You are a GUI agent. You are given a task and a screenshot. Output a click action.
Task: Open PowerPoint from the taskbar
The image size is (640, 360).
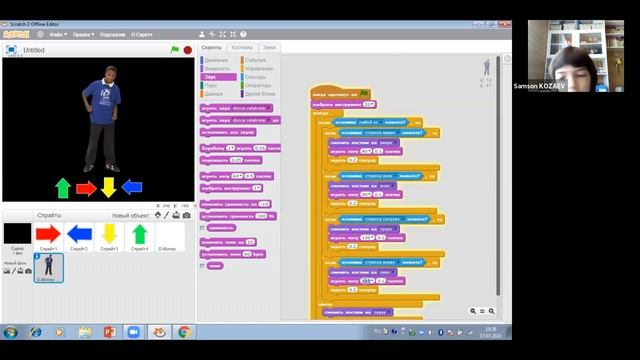tap(109, 332)
